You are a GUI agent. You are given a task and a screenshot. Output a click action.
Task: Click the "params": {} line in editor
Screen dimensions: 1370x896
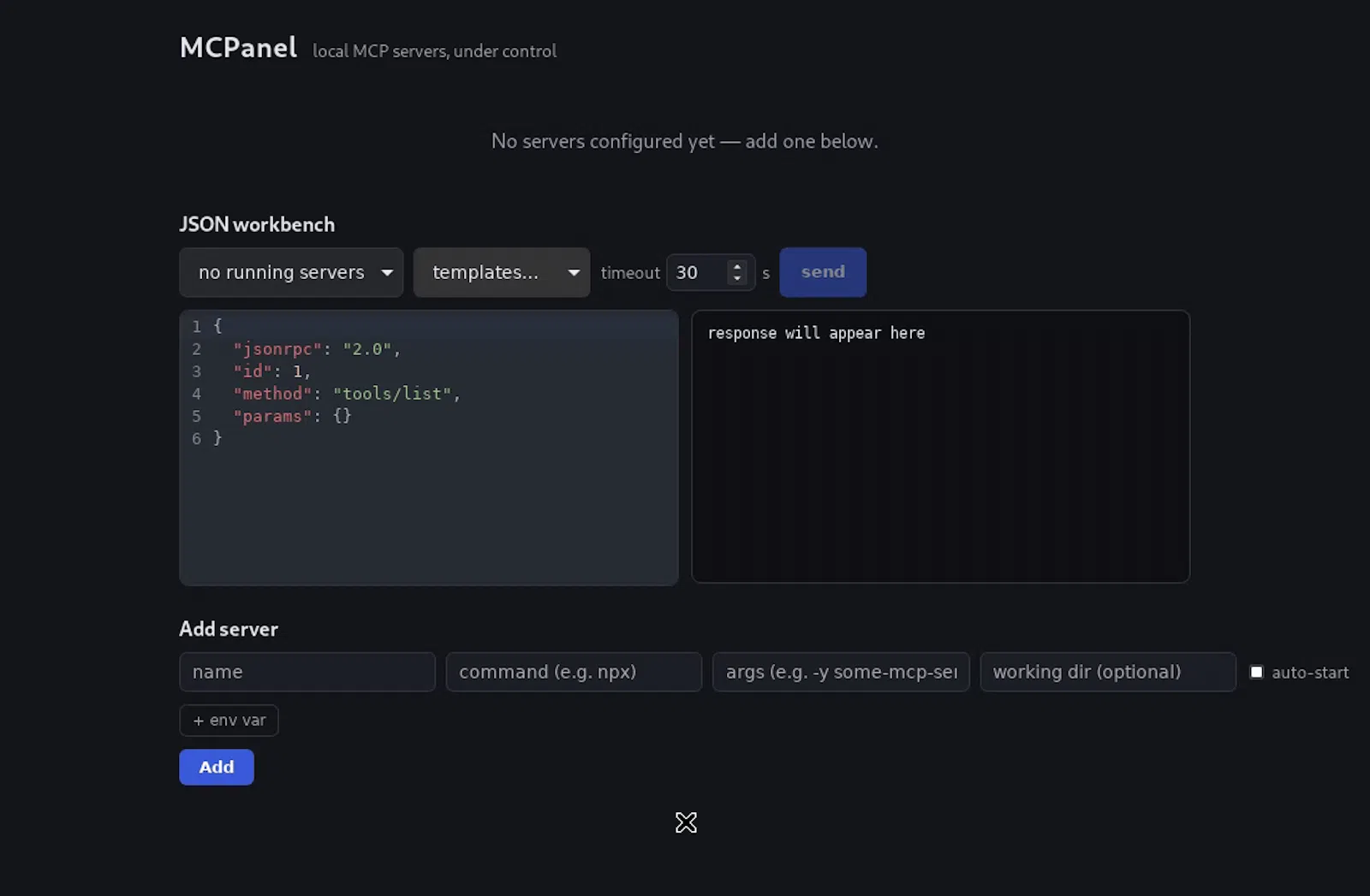[x=292, y=416]
